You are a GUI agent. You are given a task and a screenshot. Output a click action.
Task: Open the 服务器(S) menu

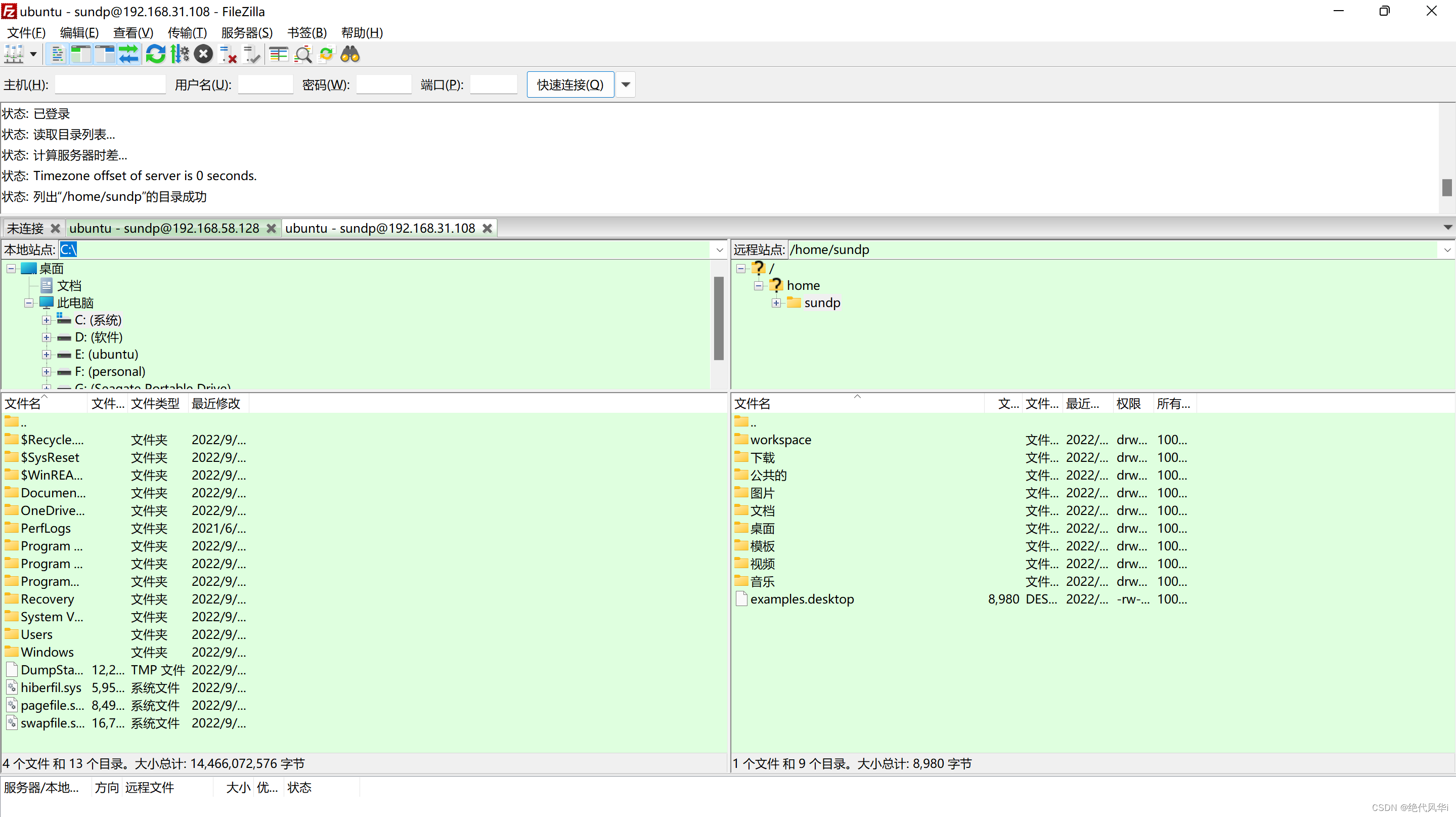pos(246,33)
